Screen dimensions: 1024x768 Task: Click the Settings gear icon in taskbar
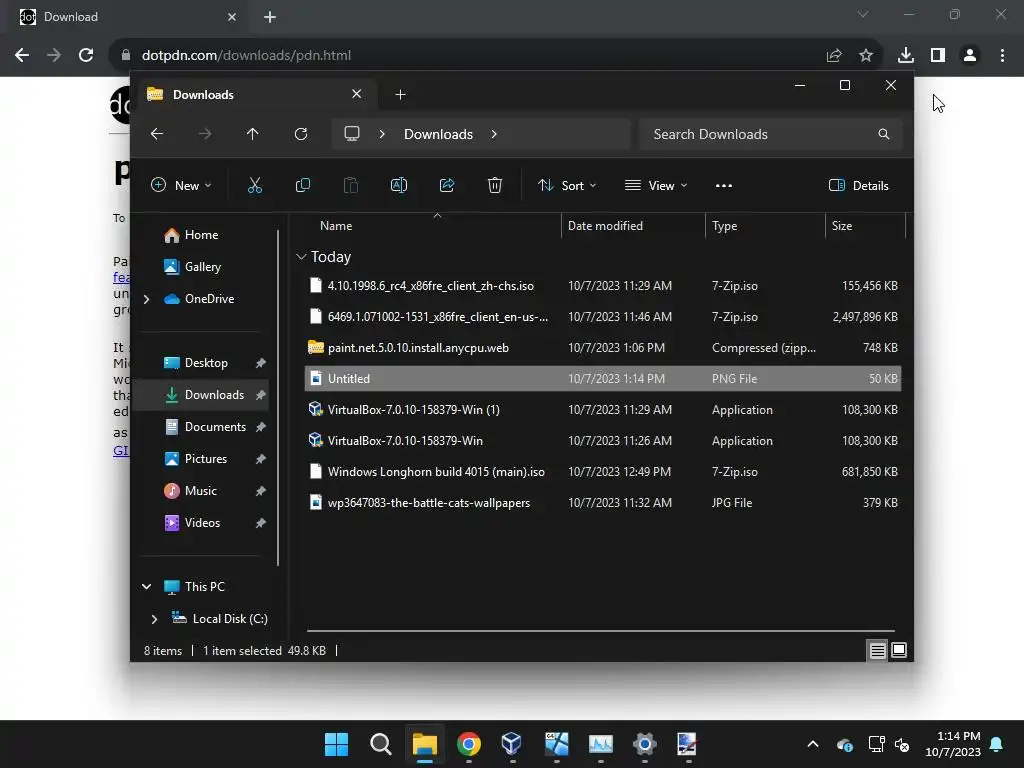click(644, 744)
